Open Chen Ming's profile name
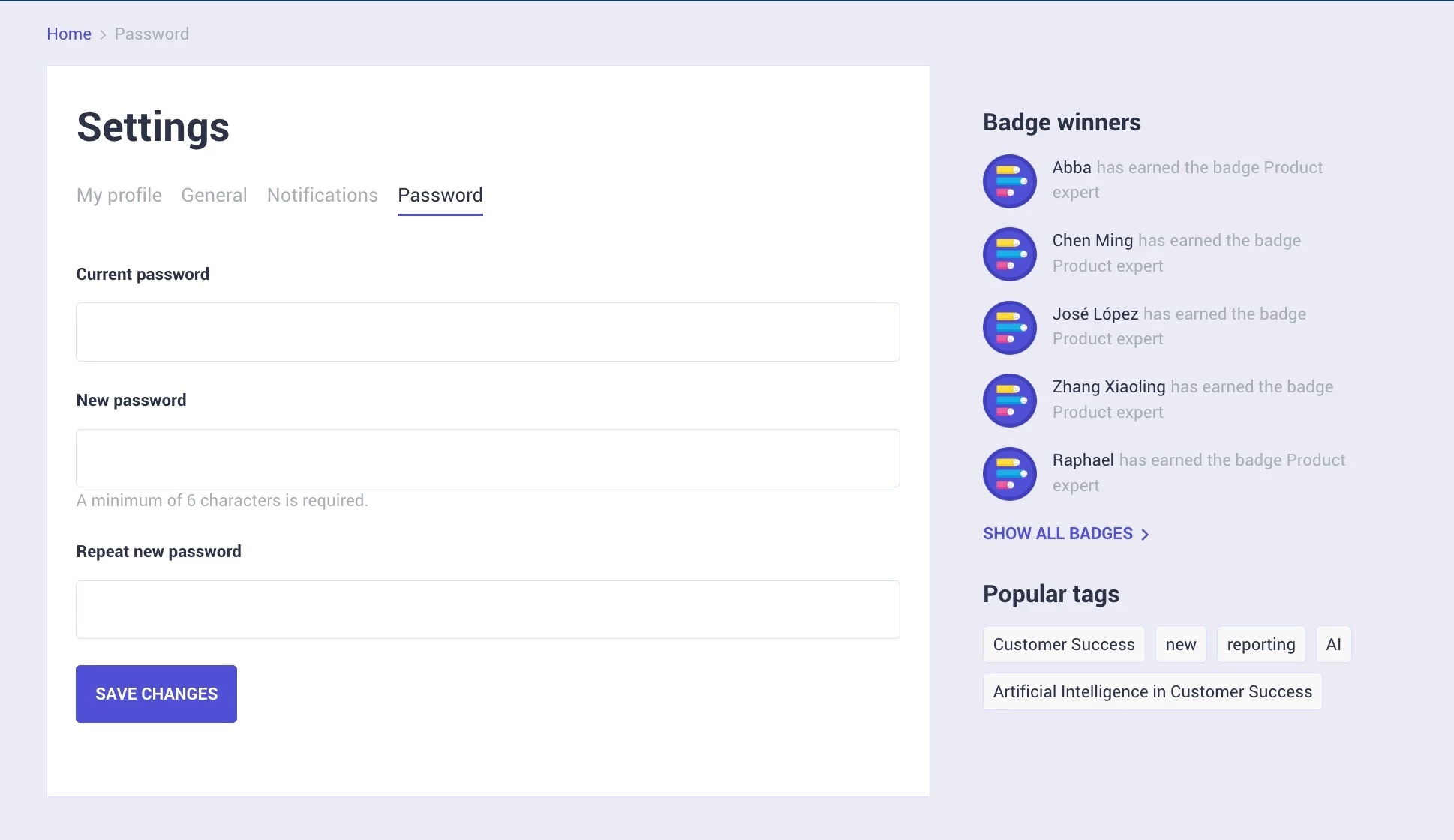 click(1092, 240)
